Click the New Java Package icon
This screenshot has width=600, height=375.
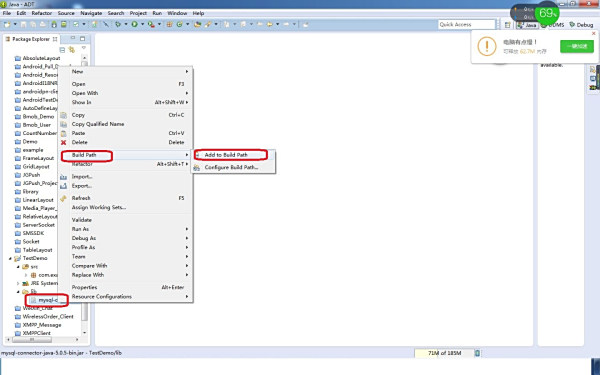pyautogui.click(x=169, y=24)
